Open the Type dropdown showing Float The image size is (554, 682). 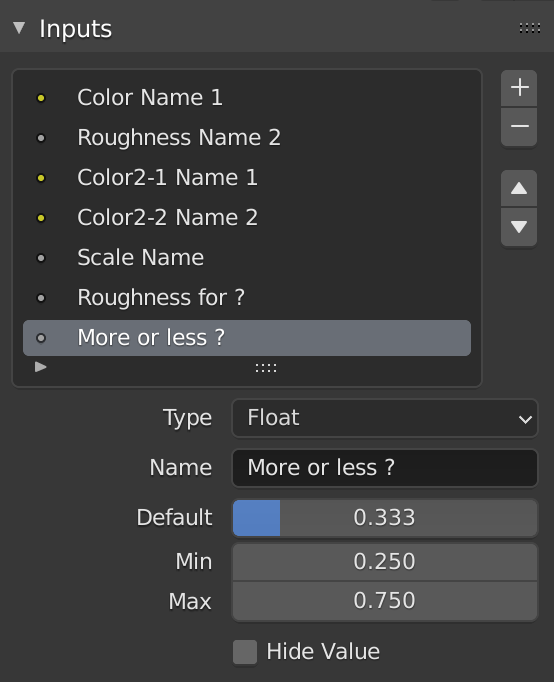(x=385, y=418)
